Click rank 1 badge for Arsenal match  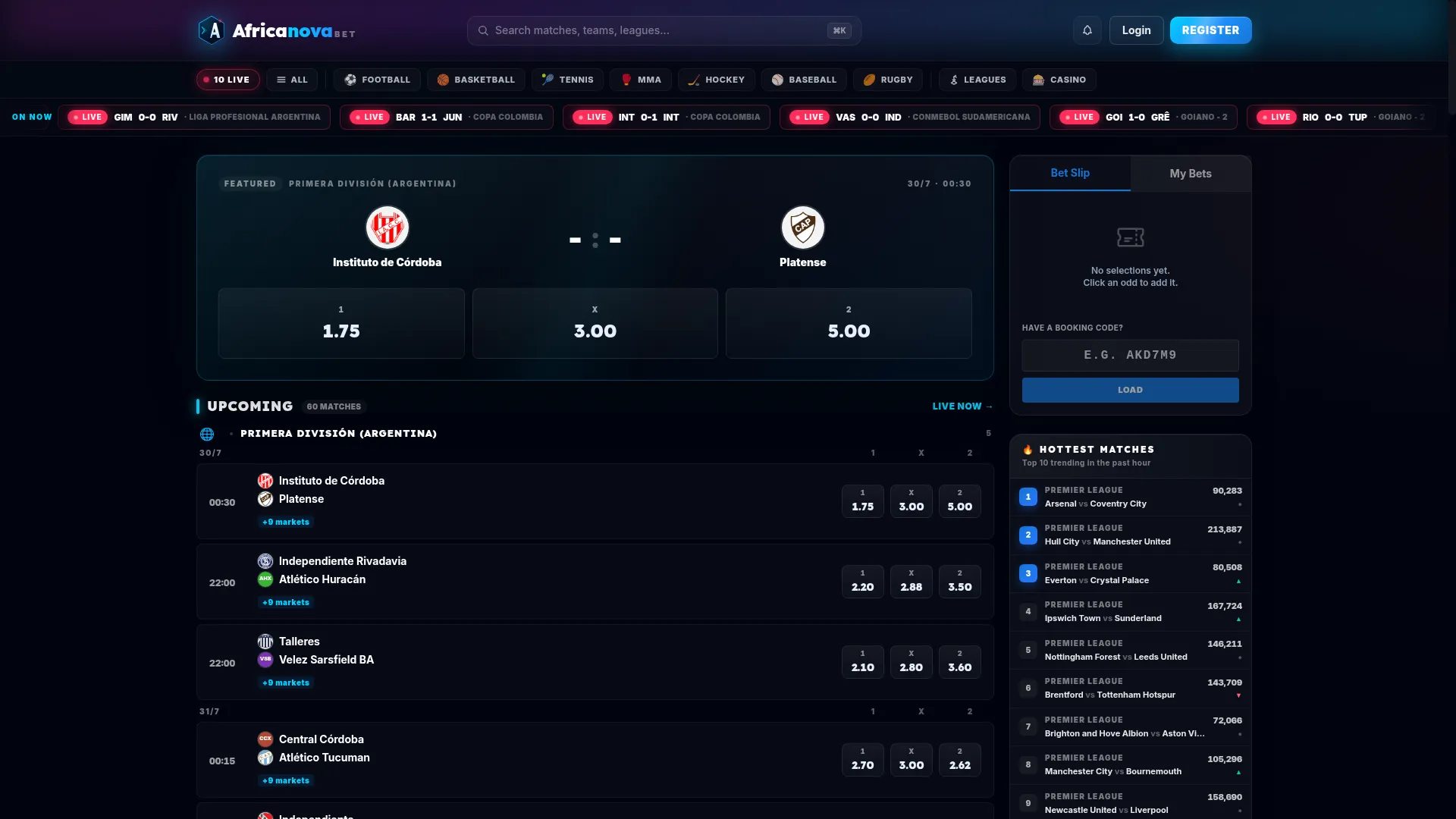1028,497
